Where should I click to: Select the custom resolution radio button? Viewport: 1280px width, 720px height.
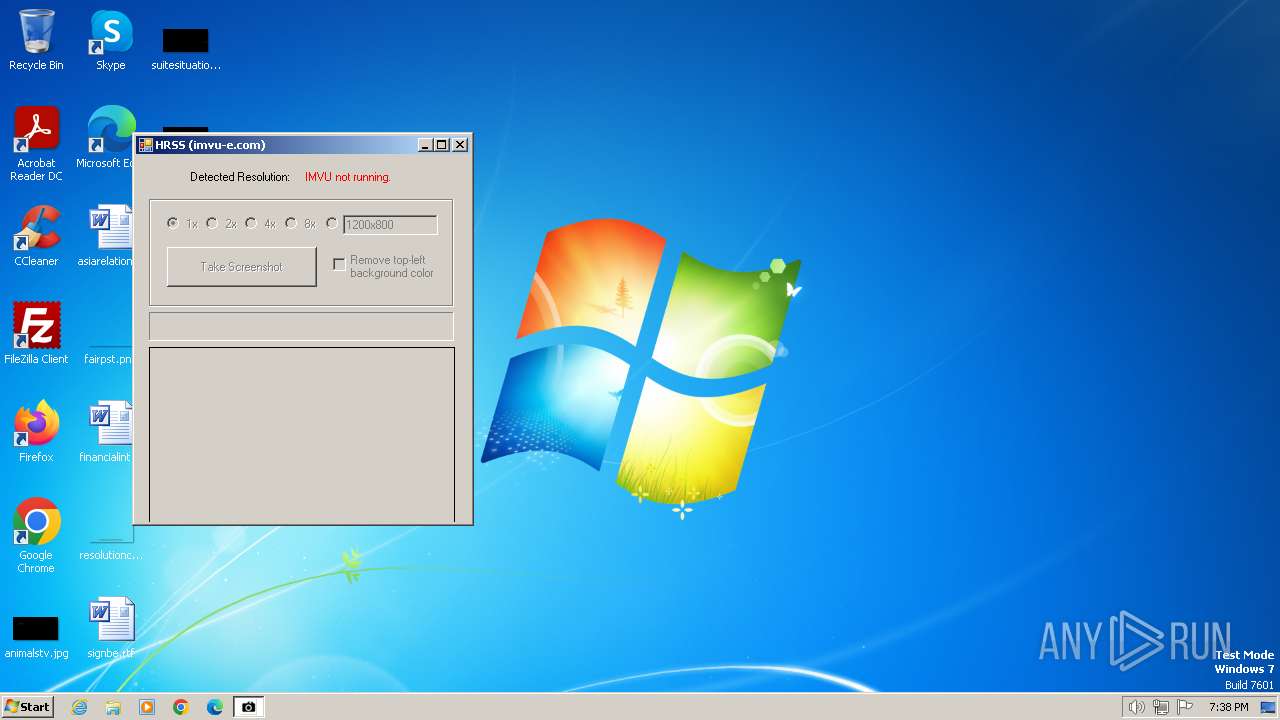pyautogui.click(x=332, y=224)
